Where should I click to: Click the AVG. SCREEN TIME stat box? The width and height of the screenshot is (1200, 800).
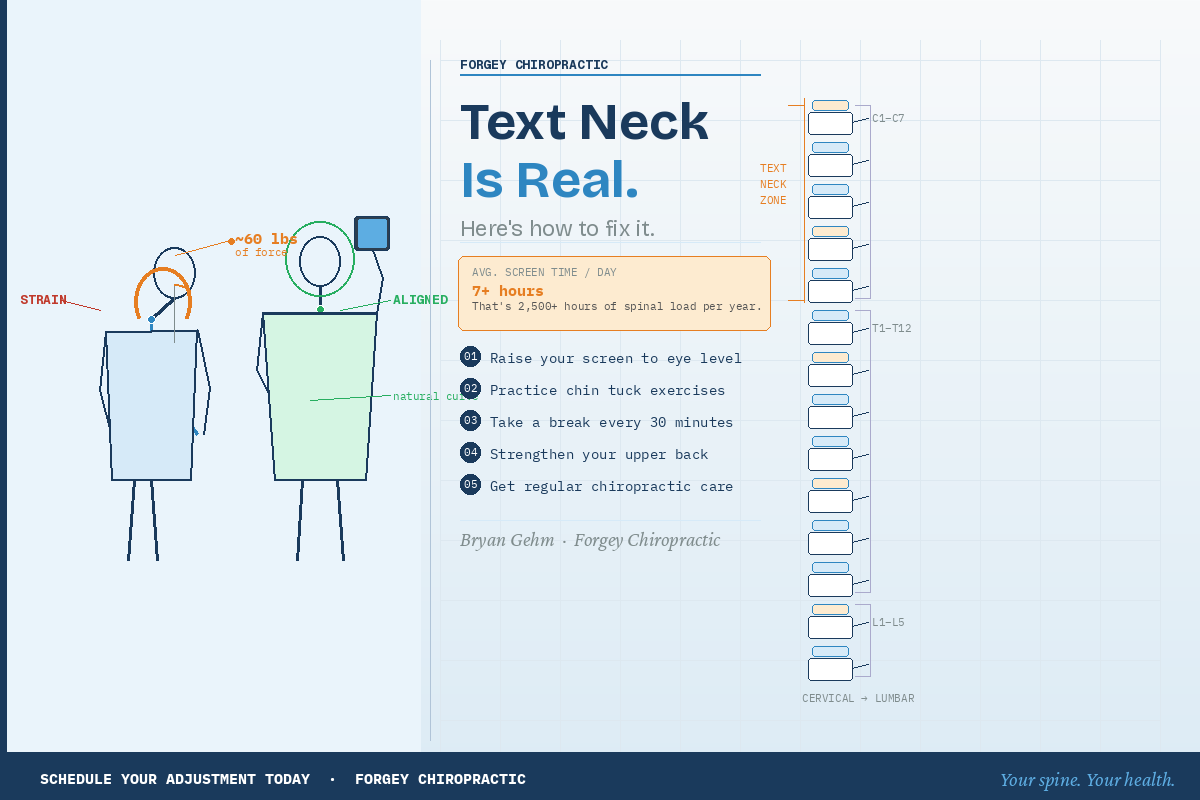coord(614,292)
